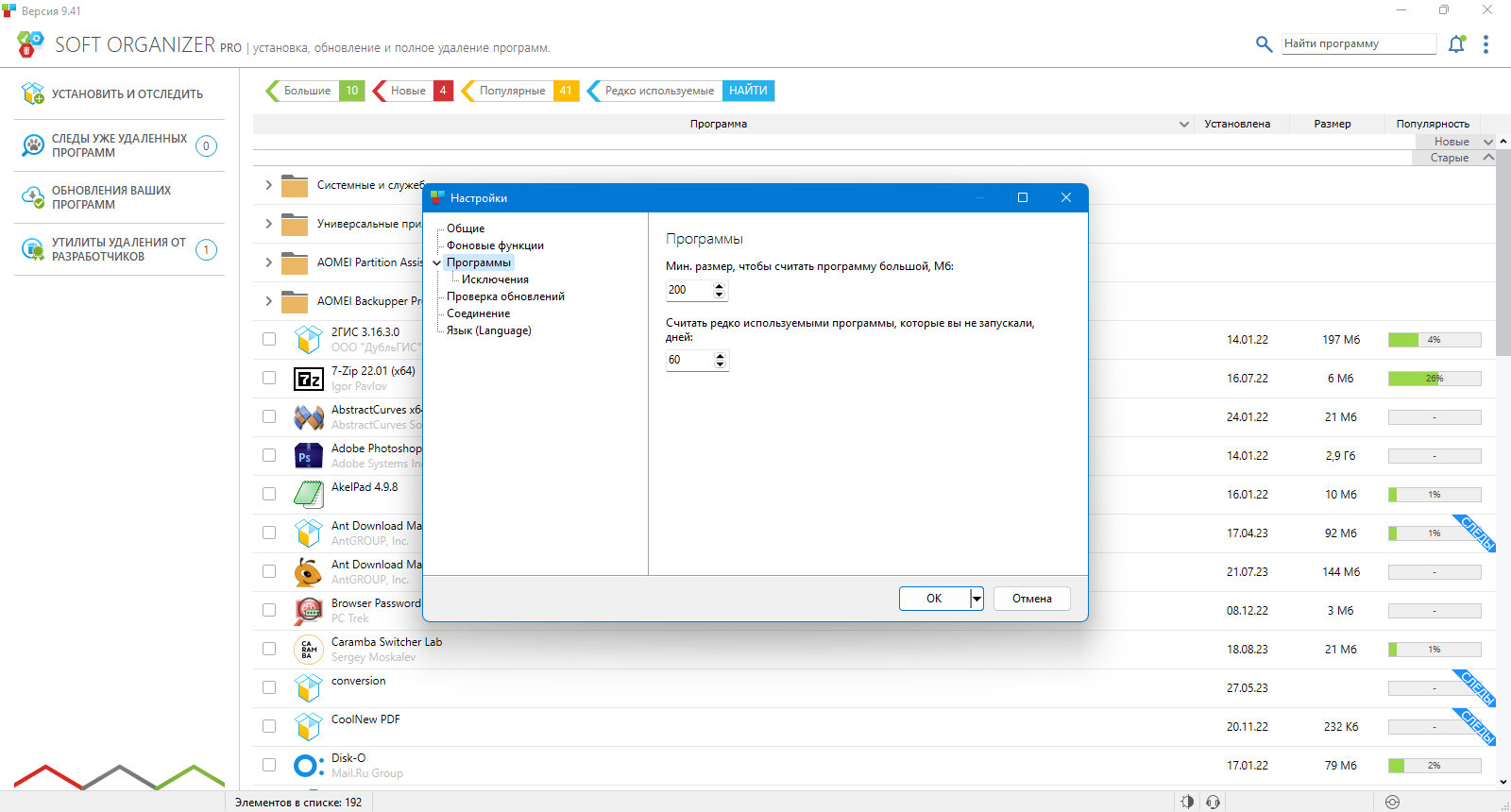Image resolution: width=1511 pixels, height=812 pixels.
Task: Click the 2ГИС 4% popularity bar
Action: [1435, 340]
